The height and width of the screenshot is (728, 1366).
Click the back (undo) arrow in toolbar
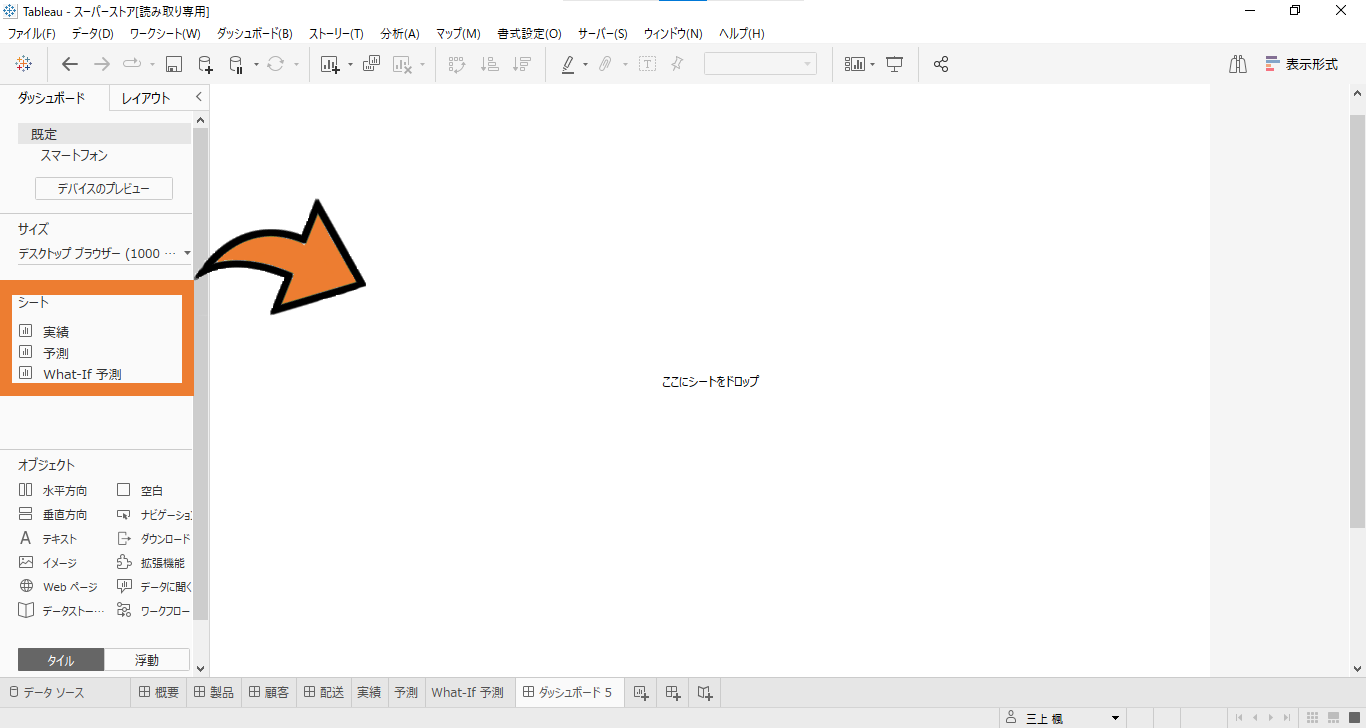click(69, 64)
